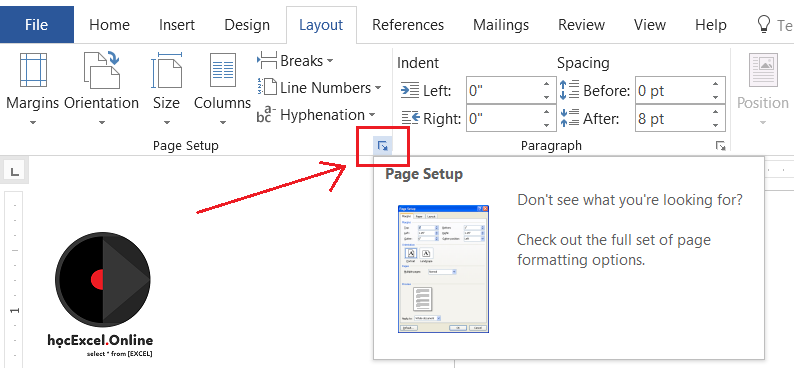This screenshot has height=368, width=794.
Task: Click the Spacing After input field
Action: (672, 118)
